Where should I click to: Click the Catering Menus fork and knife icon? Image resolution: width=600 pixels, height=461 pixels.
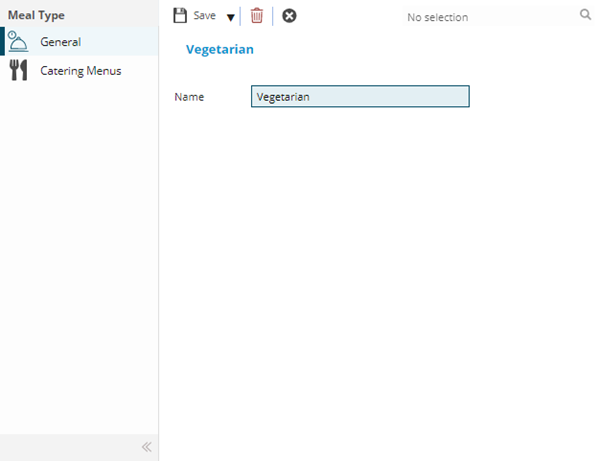pyautogui.click(x=18, y=70)
